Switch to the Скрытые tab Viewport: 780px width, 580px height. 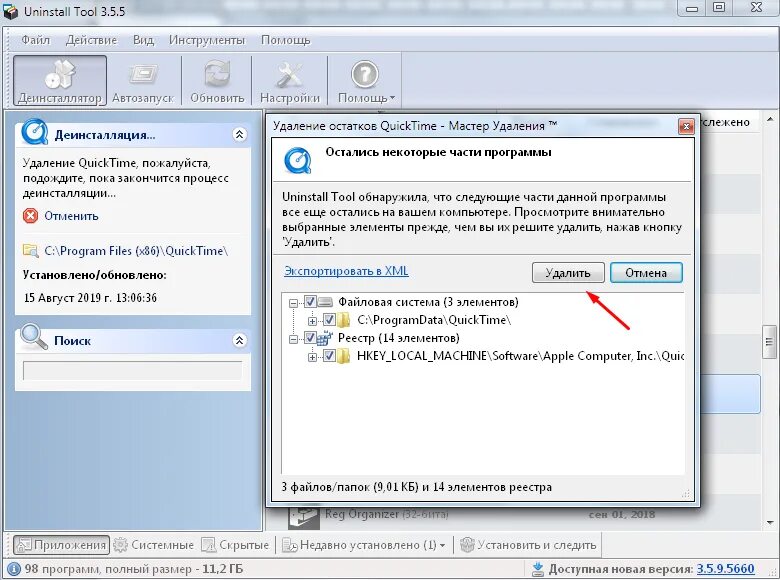[x=235, y=545]
